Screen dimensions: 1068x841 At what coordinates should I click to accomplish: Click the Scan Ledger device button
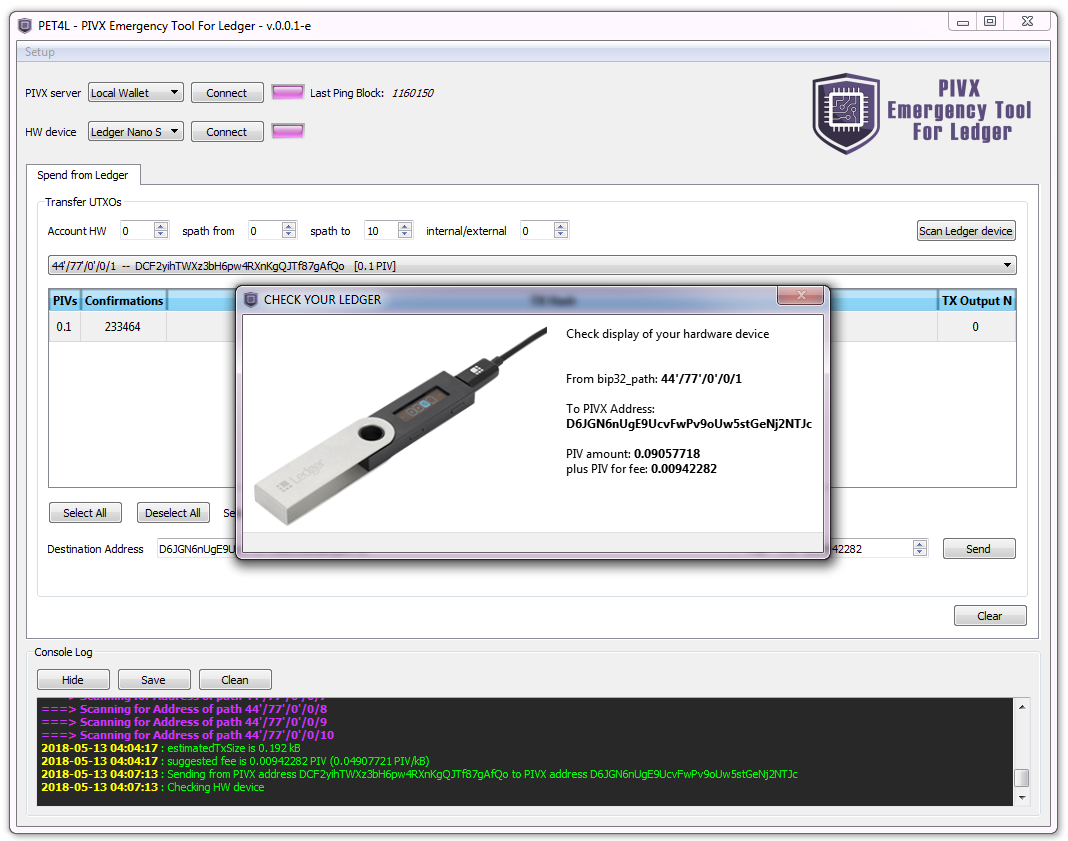click(966, 231)
